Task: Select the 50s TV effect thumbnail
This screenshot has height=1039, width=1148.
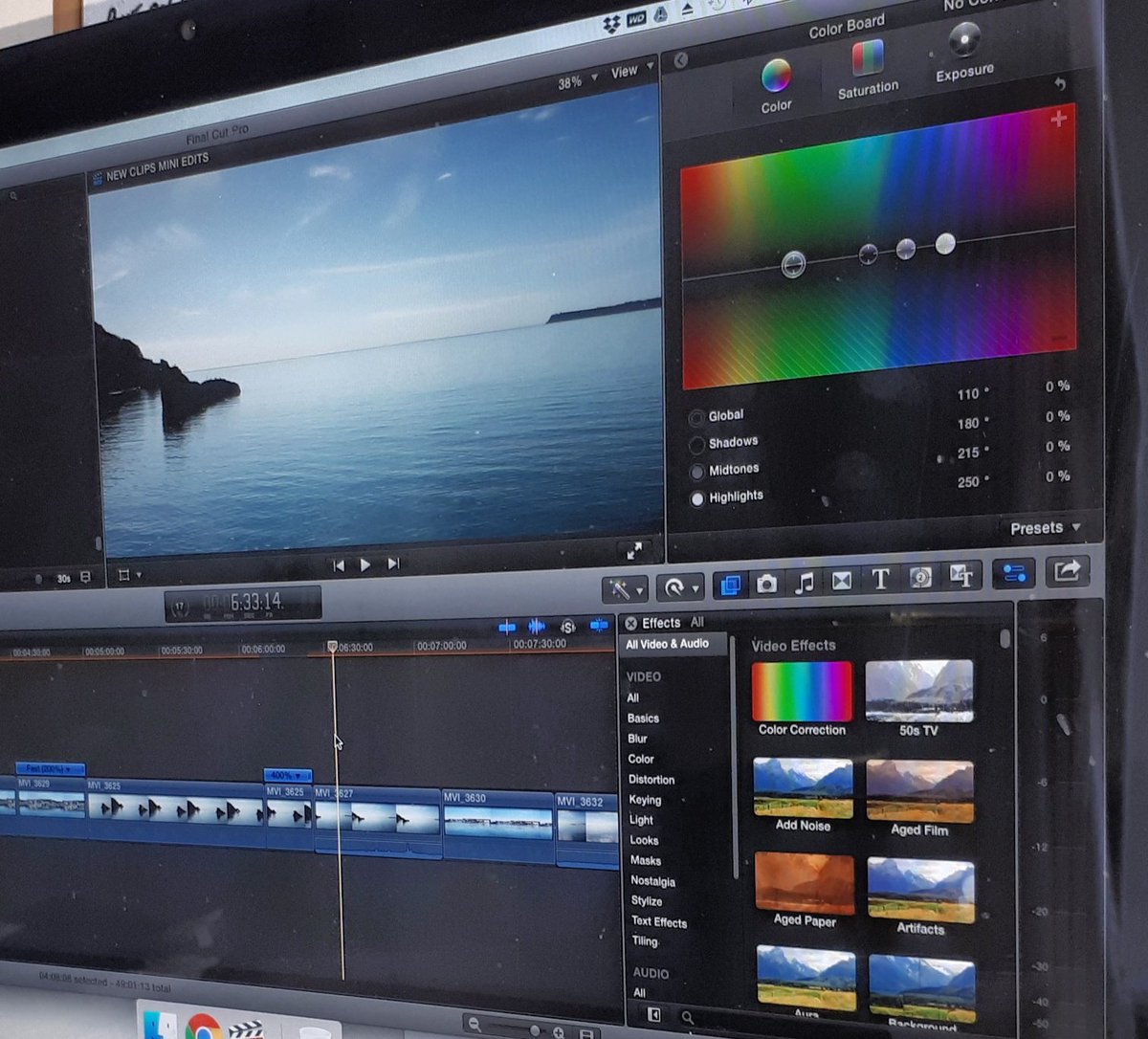Action: coord(919,691)
